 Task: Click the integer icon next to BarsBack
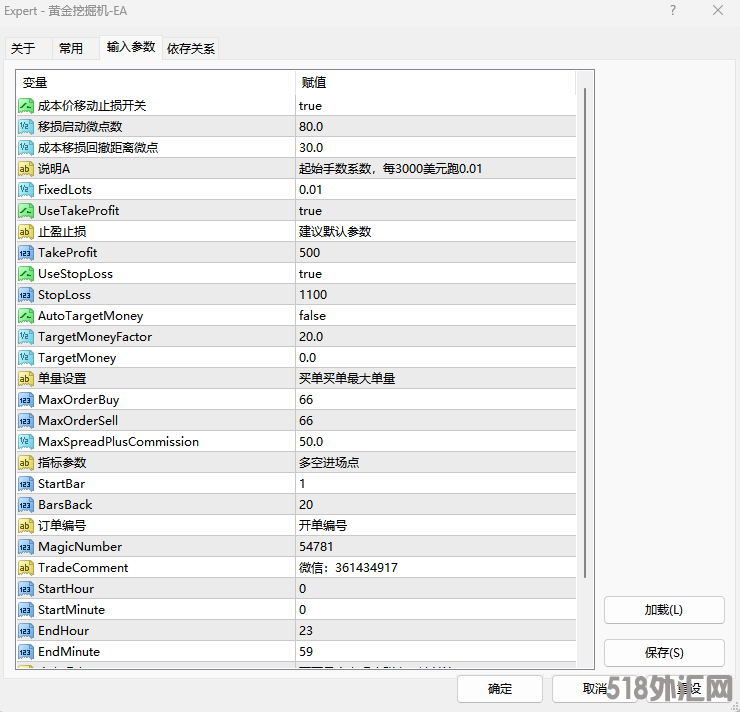point(25,504)
